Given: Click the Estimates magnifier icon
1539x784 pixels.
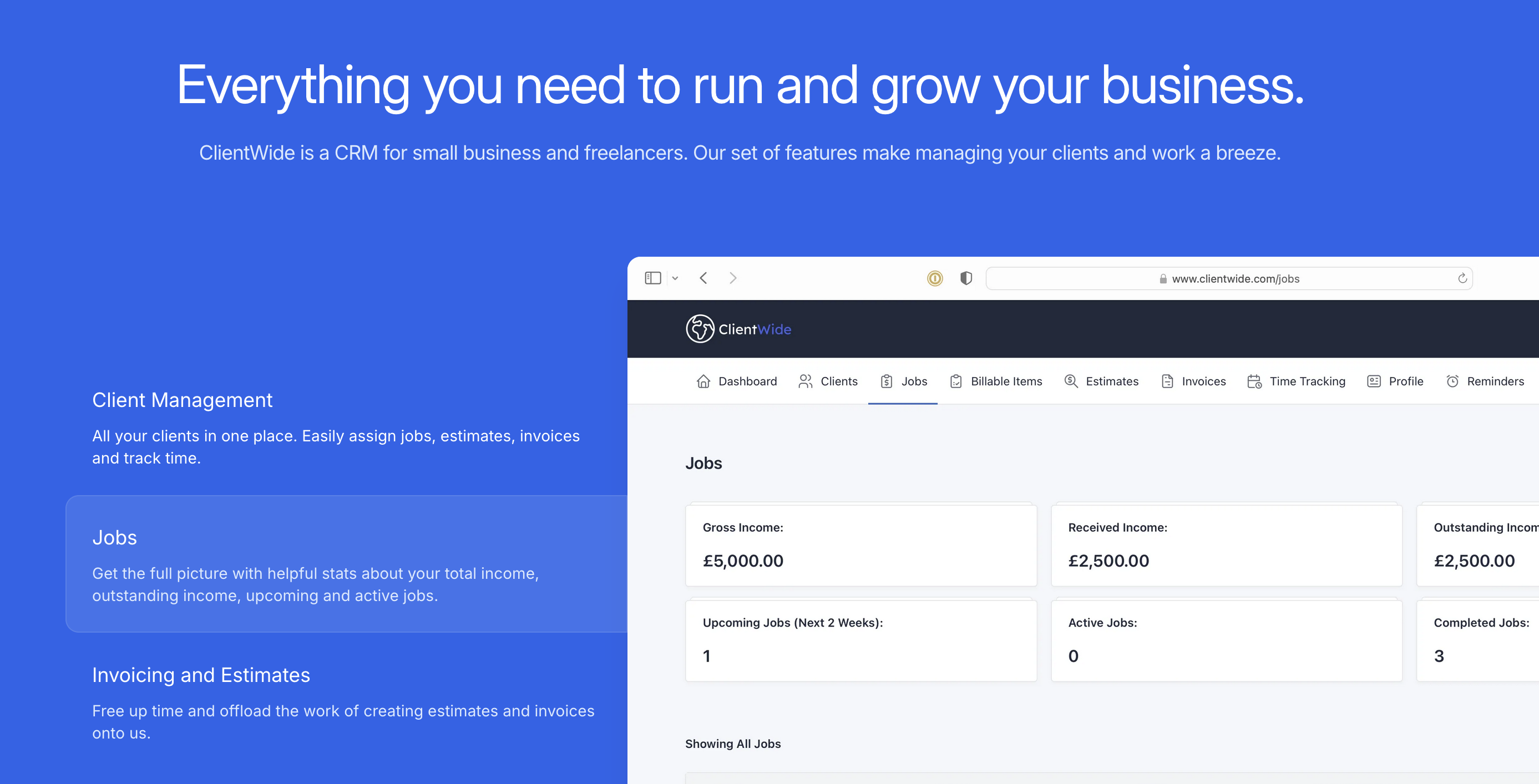Looking at the screenshot, I should (x=1071, y=381).
